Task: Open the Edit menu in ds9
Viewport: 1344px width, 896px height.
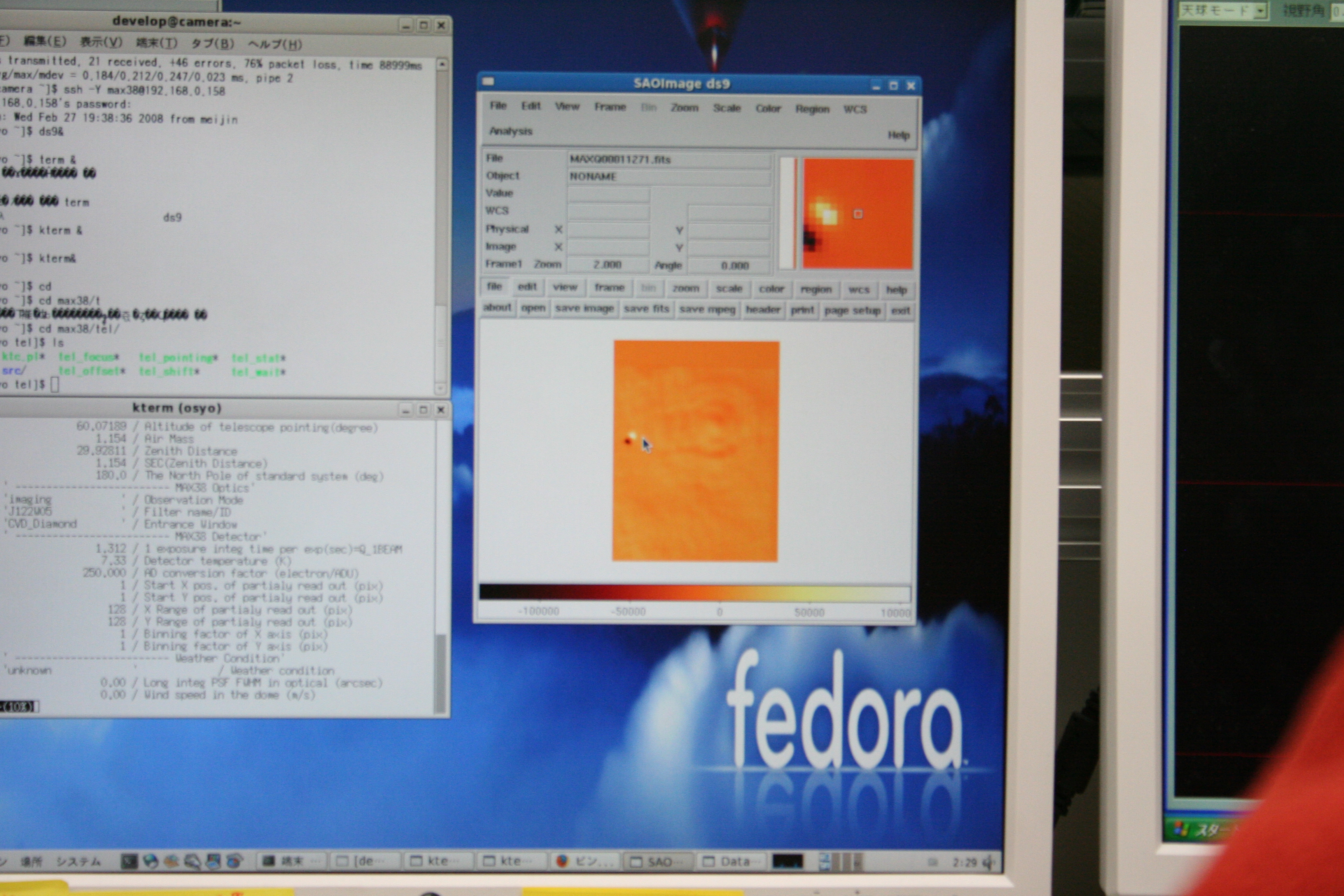Action: 530,106
